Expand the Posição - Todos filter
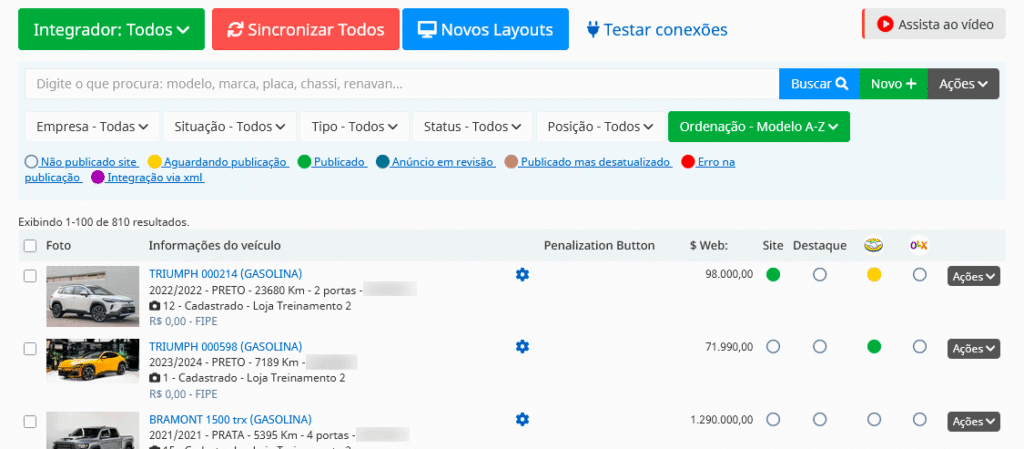Image resolution: width=1024 pixels, height=449 pixels. pos(601,127)
